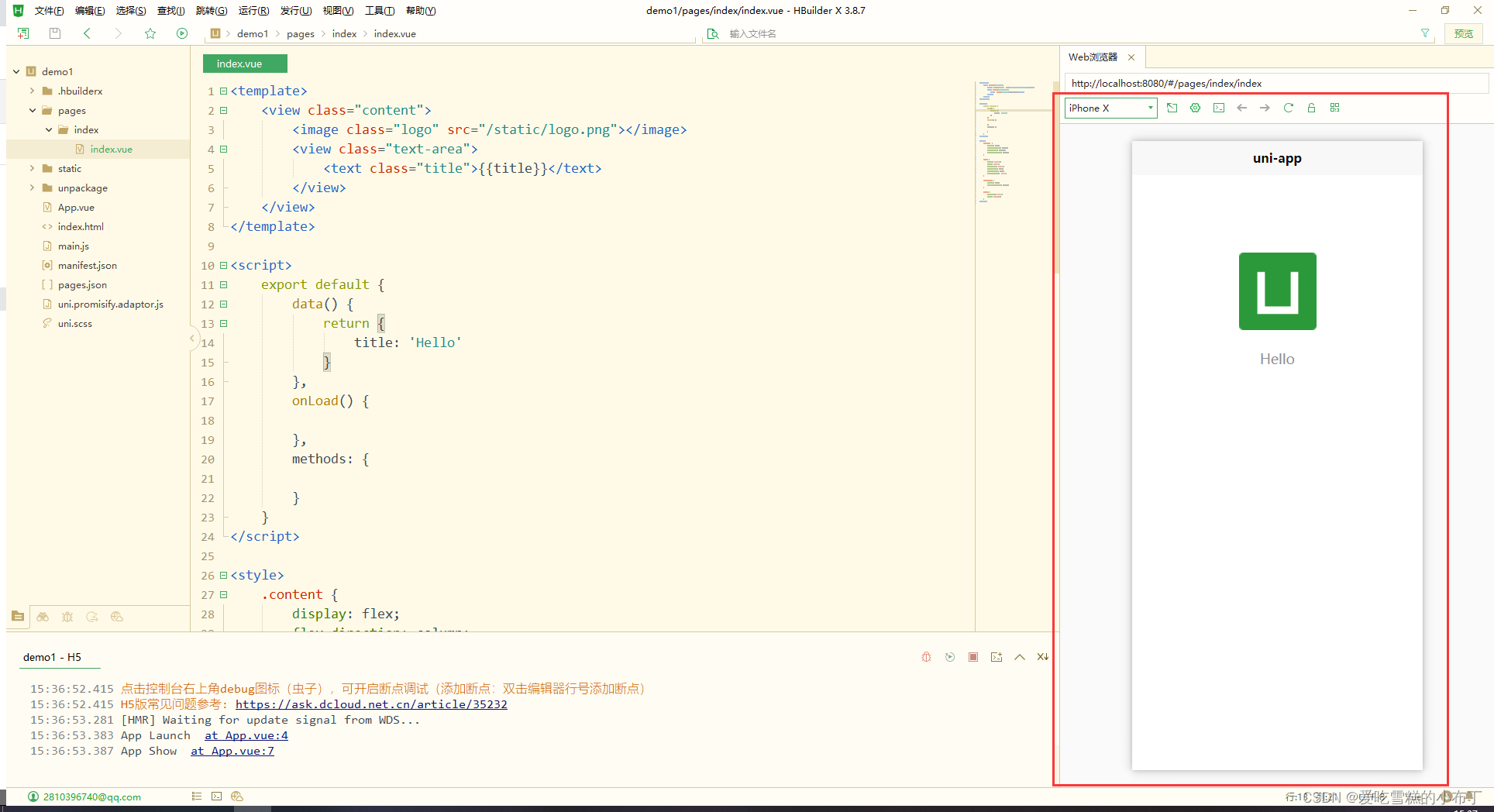Viewport: 1494px width, 812px height.
Task: Toggle code fold on line 10 script
Action: click(x=223, y=265)
